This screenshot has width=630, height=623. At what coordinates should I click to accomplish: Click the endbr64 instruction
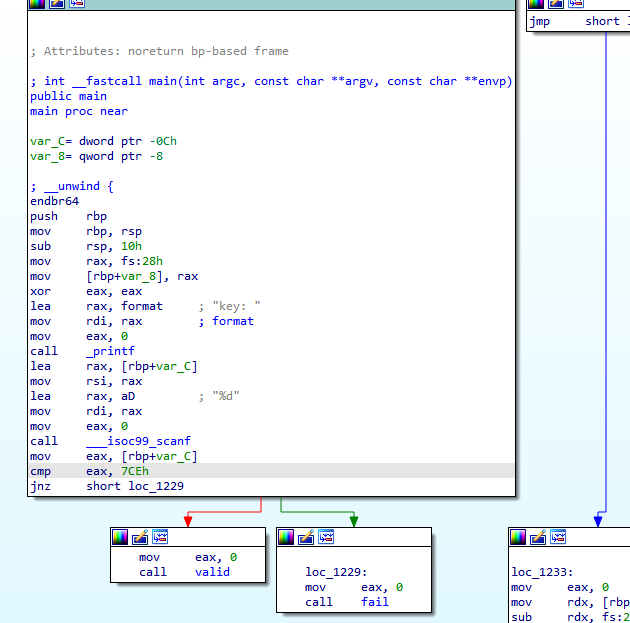pos(55,201)
